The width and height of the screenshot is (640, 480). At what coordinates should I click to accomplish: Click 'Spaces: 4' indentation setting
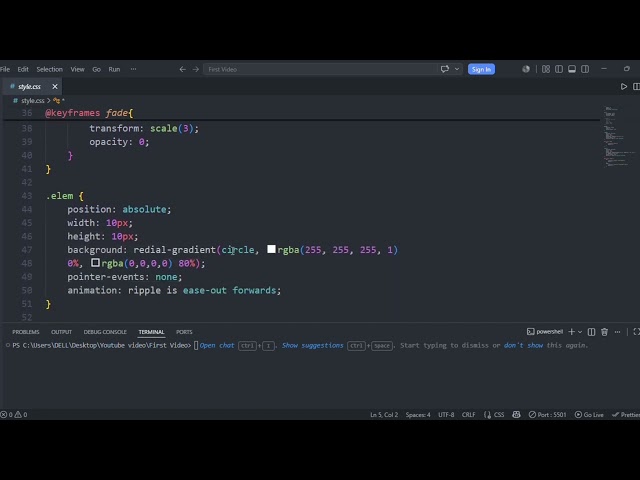click(x=418, y=415)
